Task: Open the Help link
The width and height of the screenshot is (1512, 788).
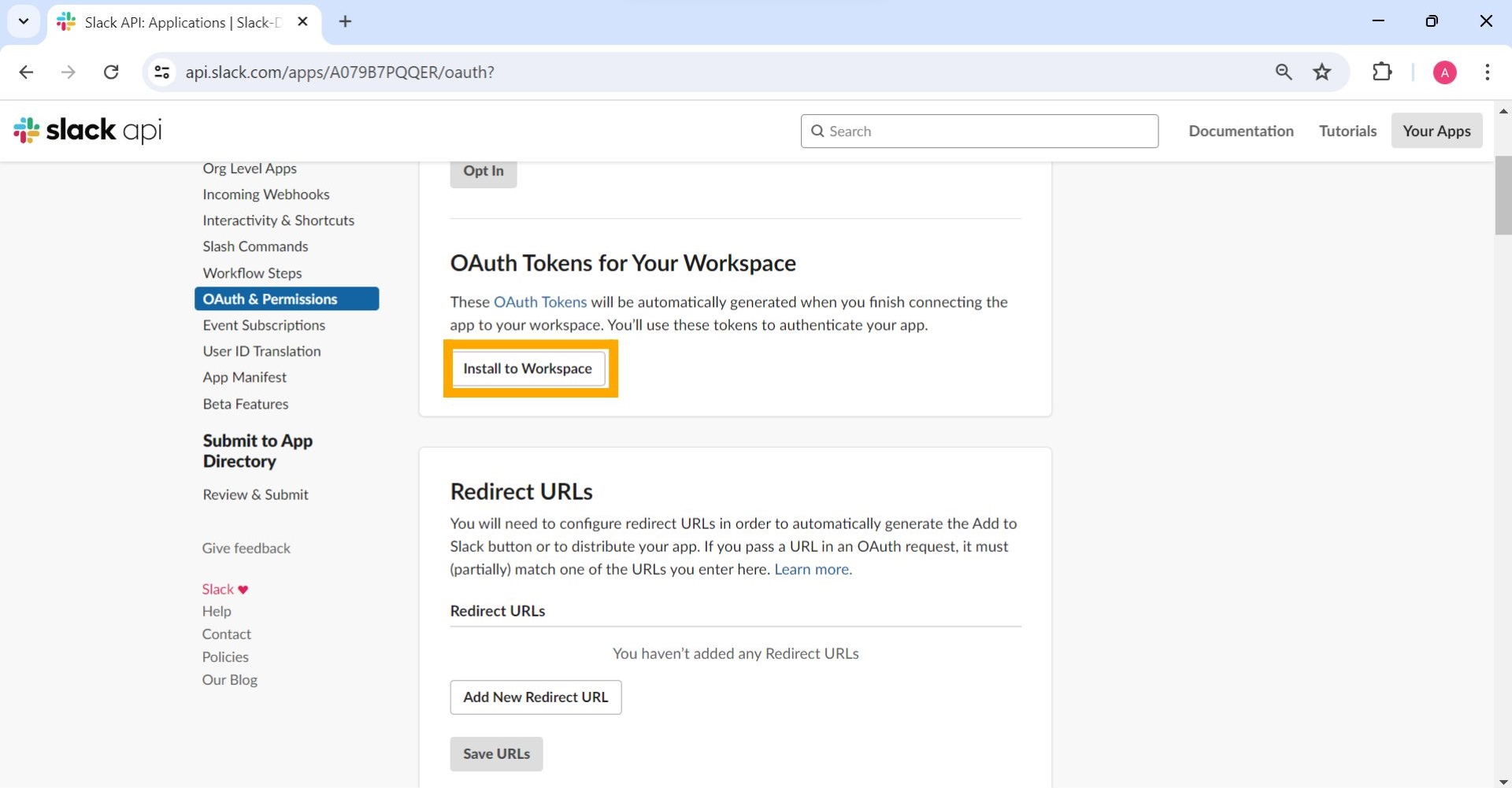Action: [217, 612]
